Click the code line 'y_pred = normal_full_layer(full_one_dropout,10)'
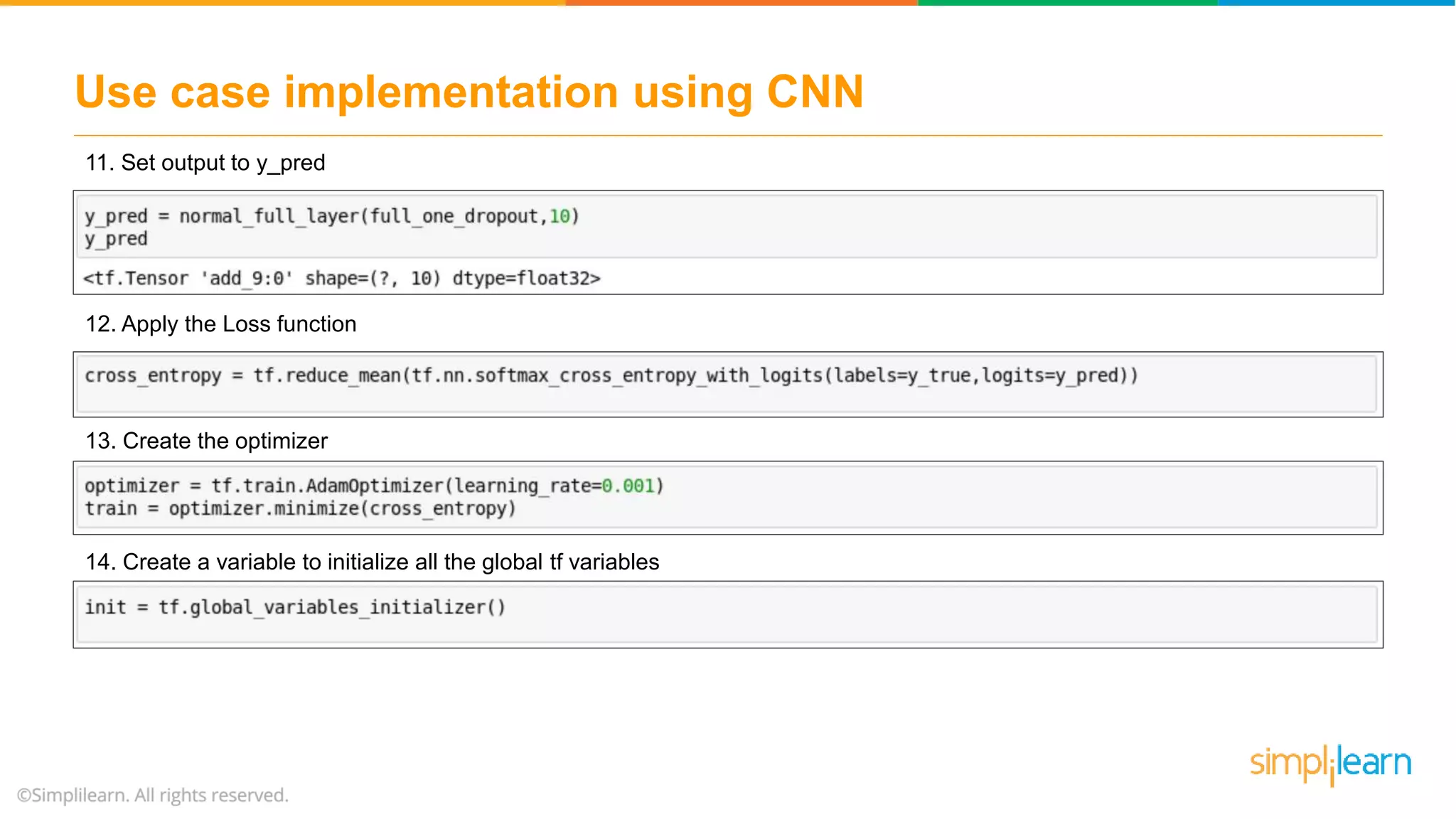This screenshot has height=819, width=1456. [332, 216]
